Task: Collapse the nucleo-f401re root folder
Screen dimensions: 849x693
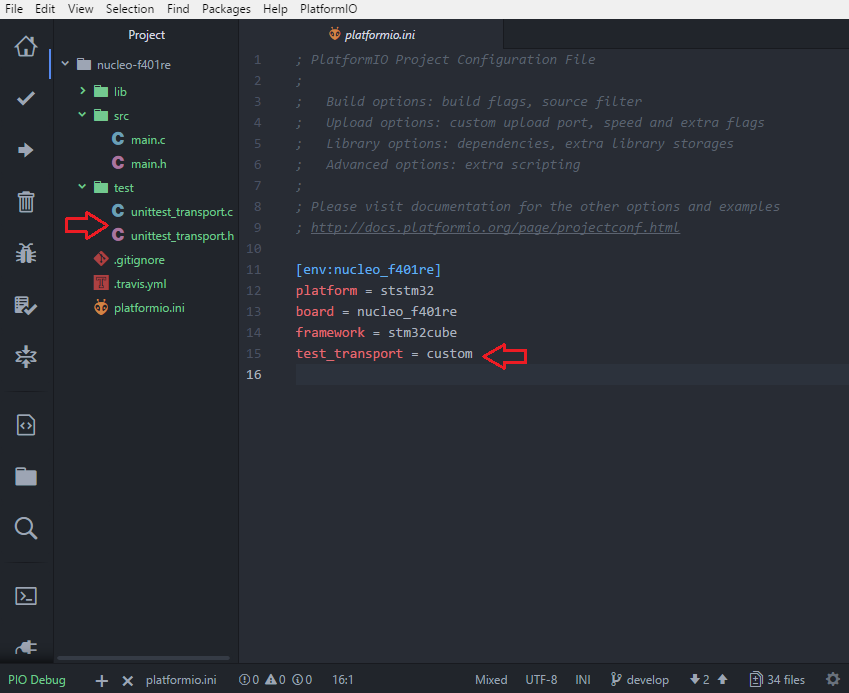Action: 65,64
